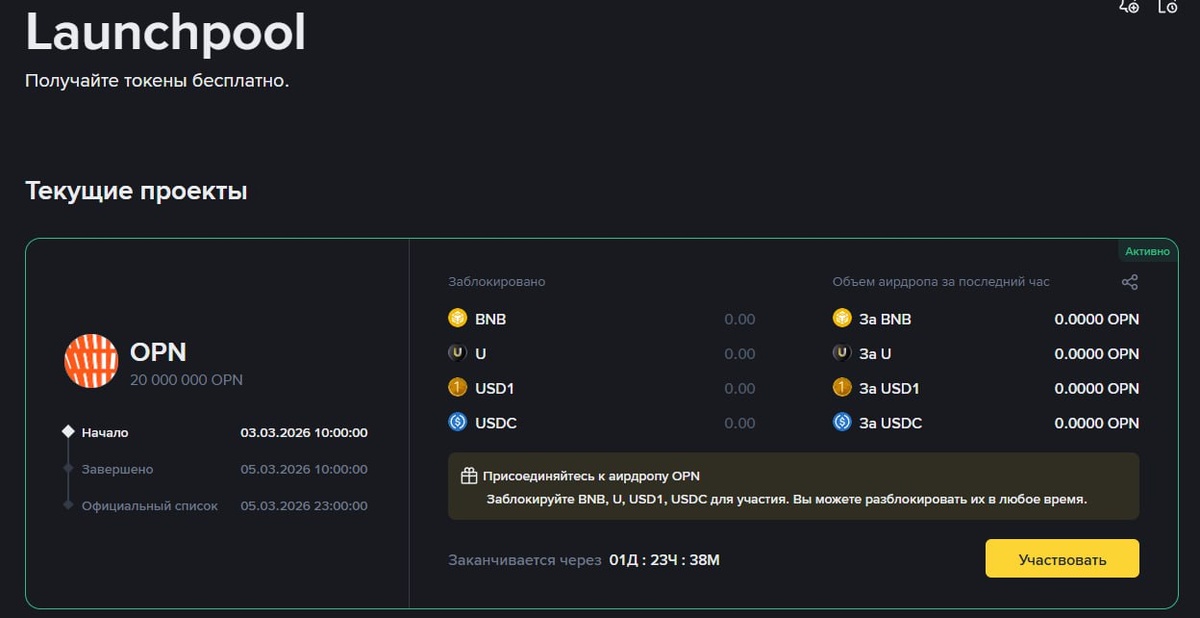1200x618 pixels.
Task: Open the user-add icon at top right
Action: point(1129,6)
